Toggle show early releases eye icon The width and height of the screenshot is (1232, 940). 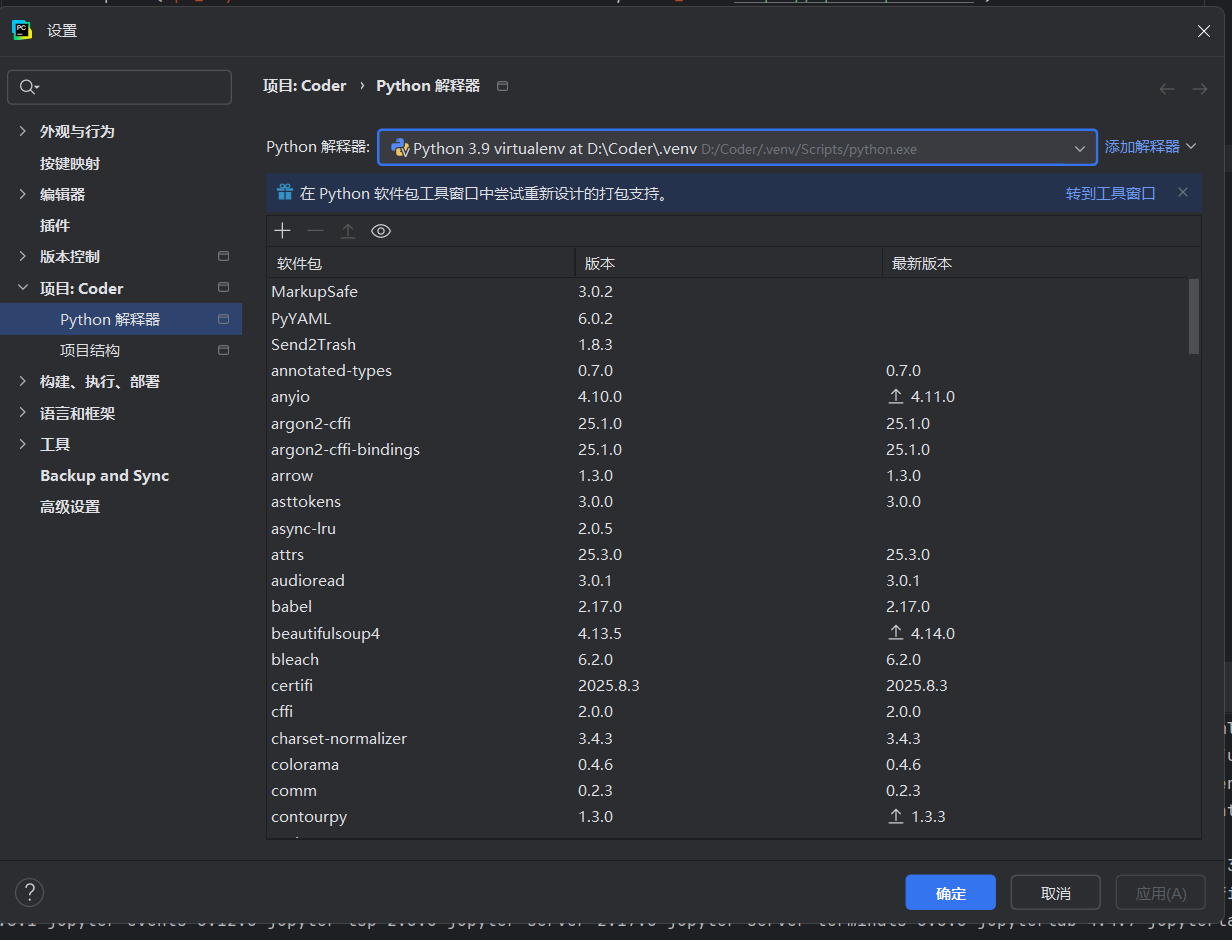coord(381,231)
